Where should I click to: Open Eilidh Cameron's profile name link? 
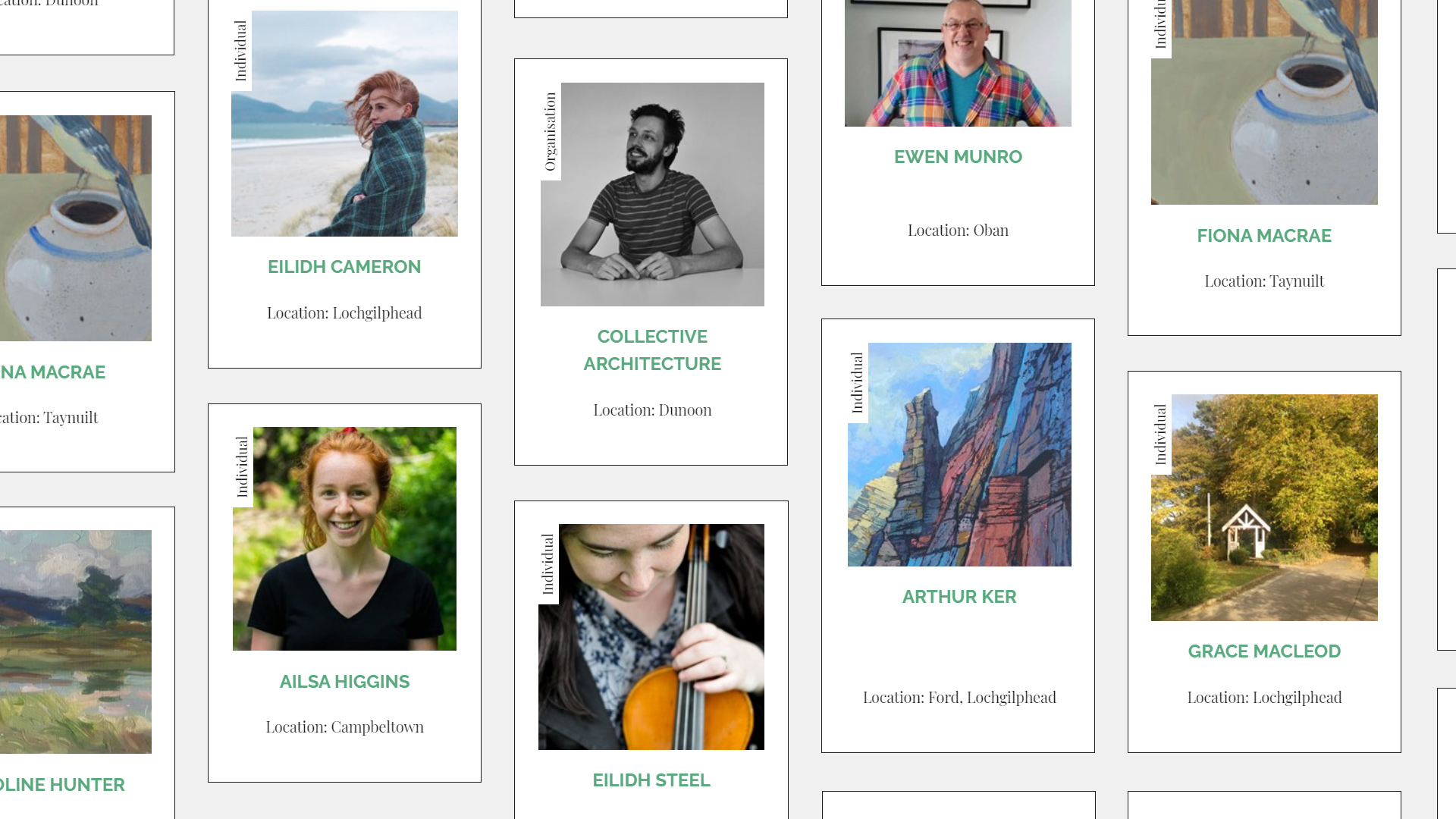coord(344,267)
